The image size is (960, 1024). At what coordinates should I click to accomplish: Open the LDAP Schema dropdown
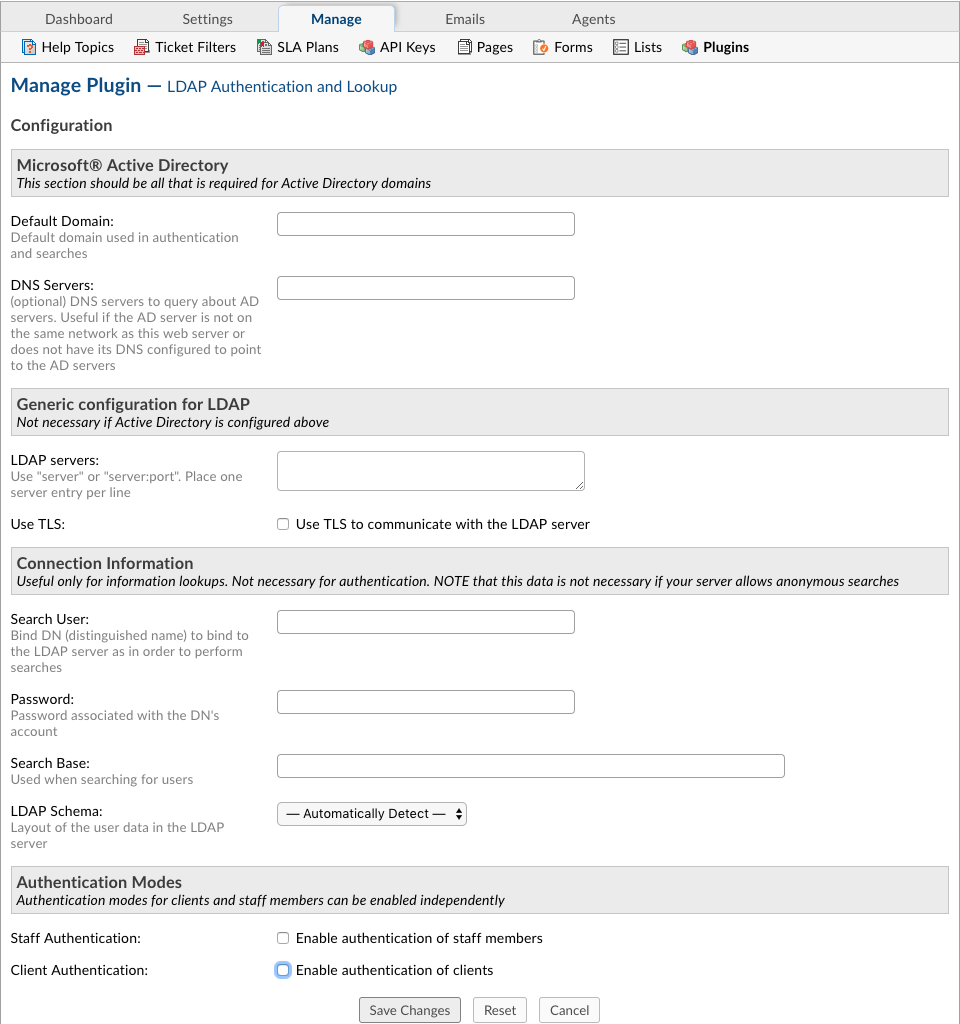372,814
